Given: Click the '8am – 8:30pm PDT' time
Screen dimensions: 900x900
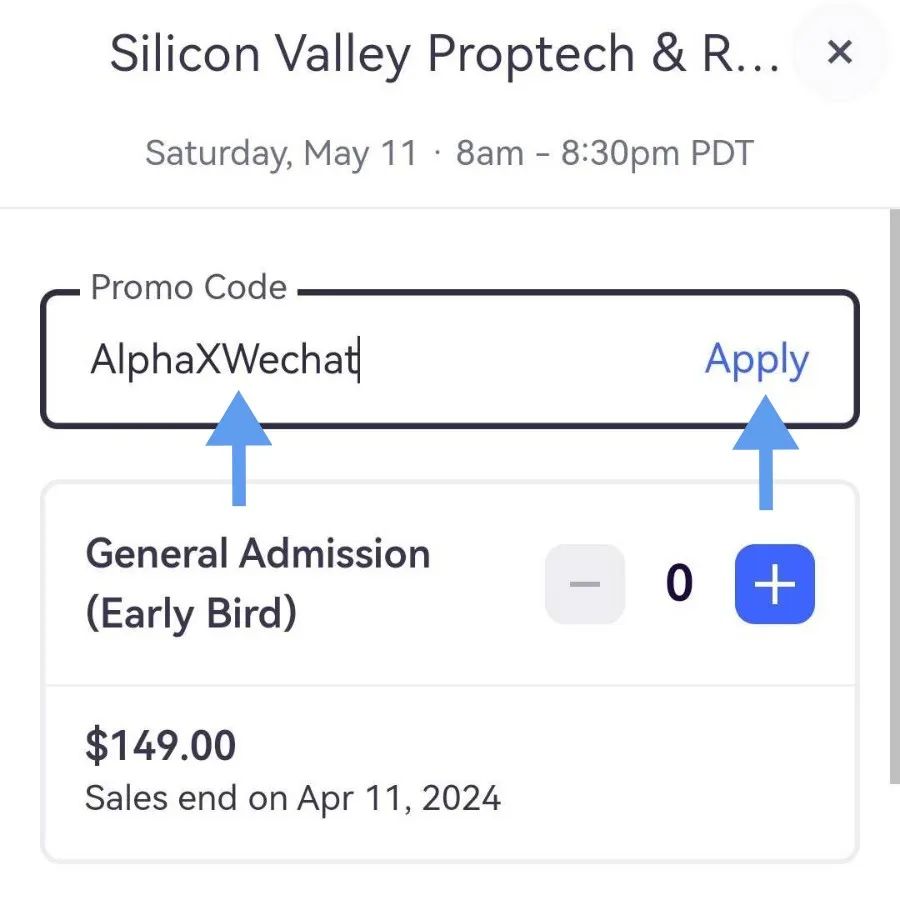Looking at the screenshot, I should (x=605, y=154).
